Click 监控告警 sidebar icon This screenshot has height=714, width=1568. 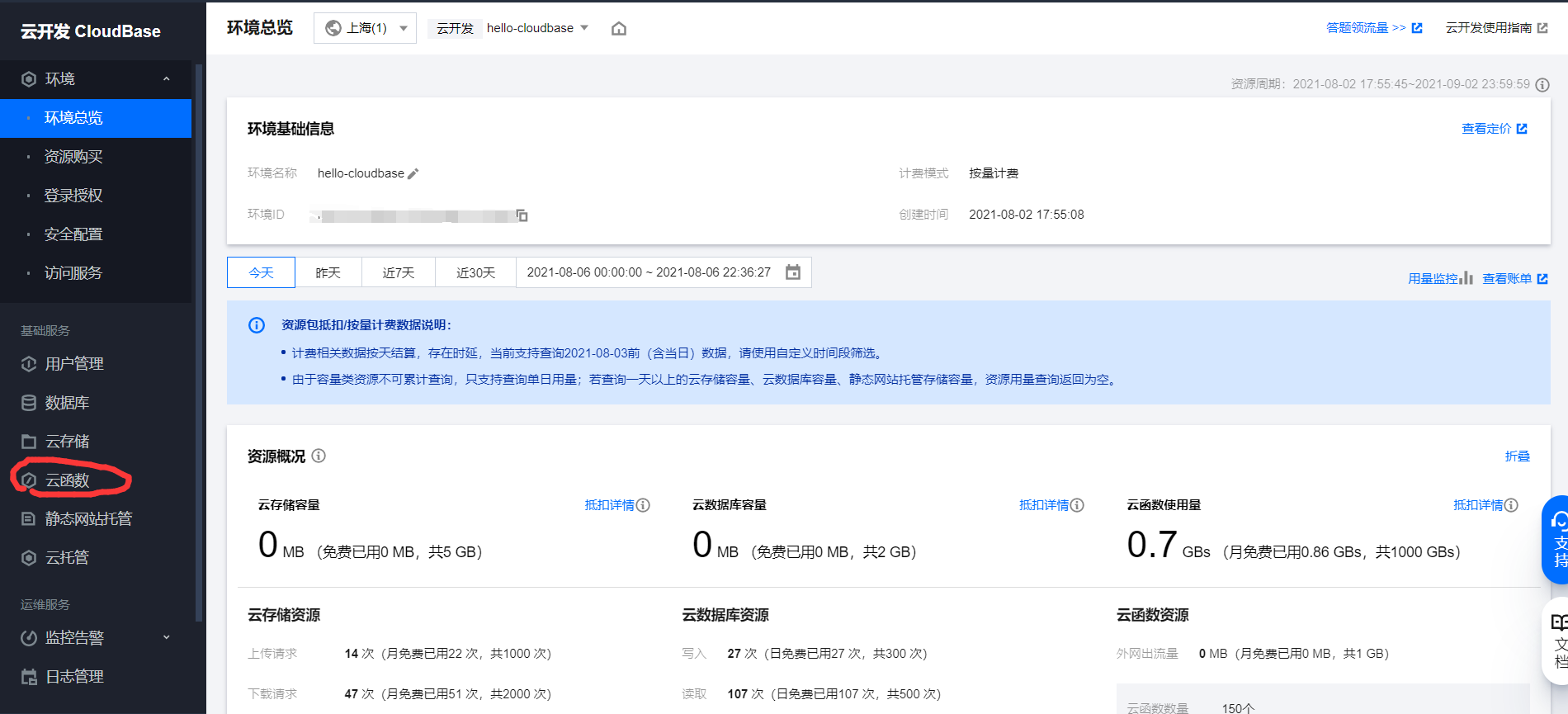29,638
